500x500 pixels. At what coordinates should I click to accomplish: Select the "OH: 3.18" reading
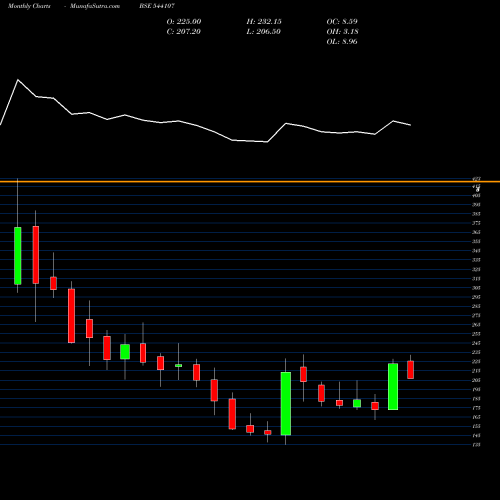342,32
